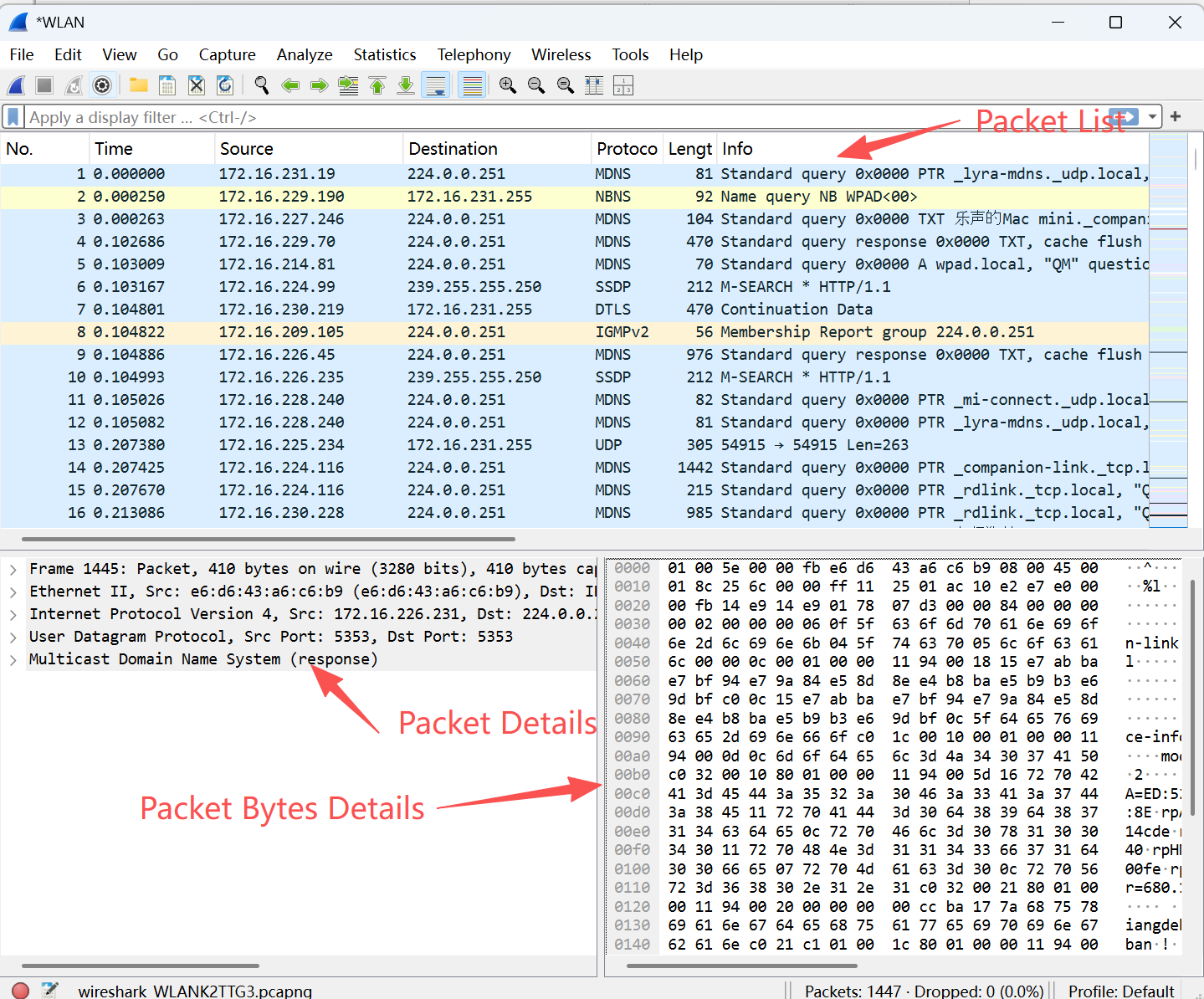1204x999 pixels.
Task: Close this capture file icon
Action: pos(197,85)
